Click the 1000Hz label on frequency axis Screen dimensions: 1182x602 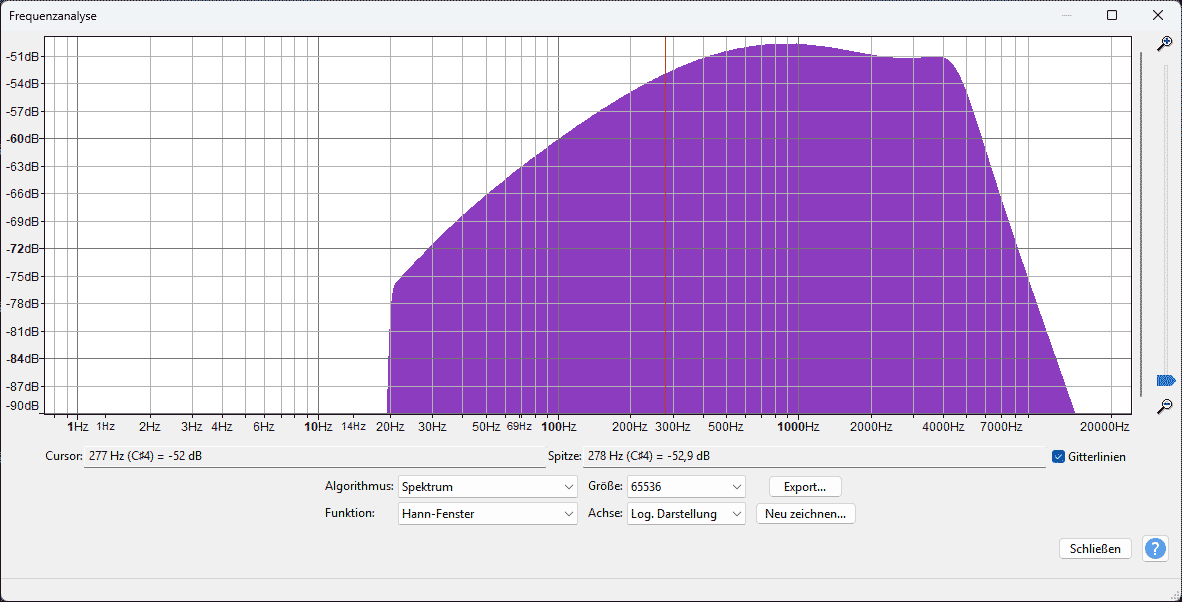(798, 427)
